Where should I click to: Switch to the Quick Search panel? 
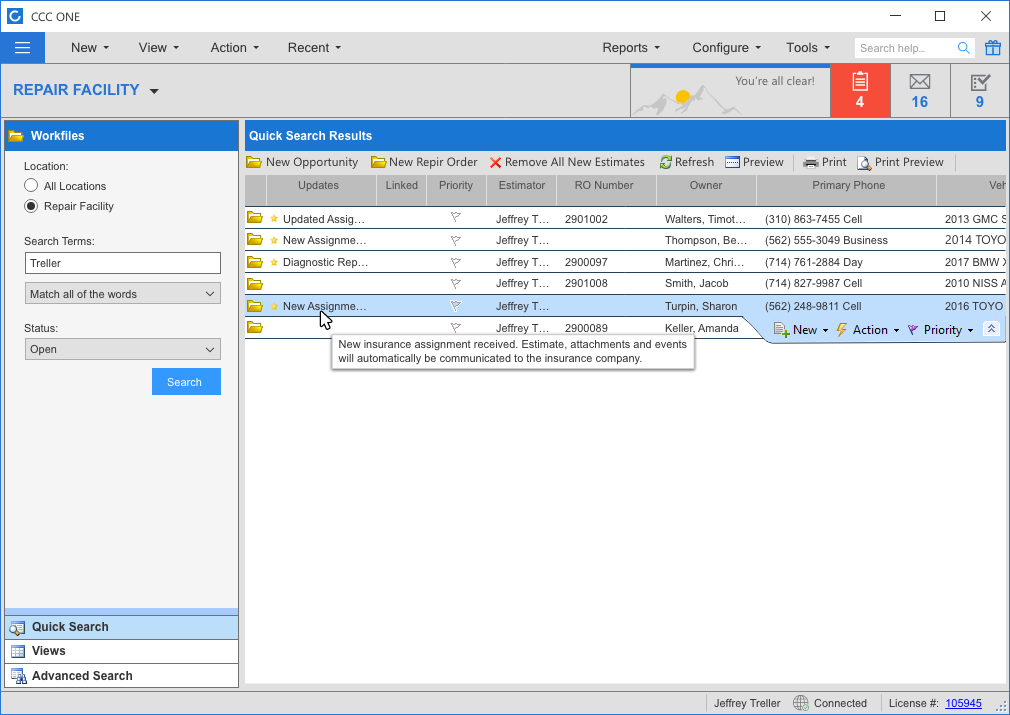(121, 627)
